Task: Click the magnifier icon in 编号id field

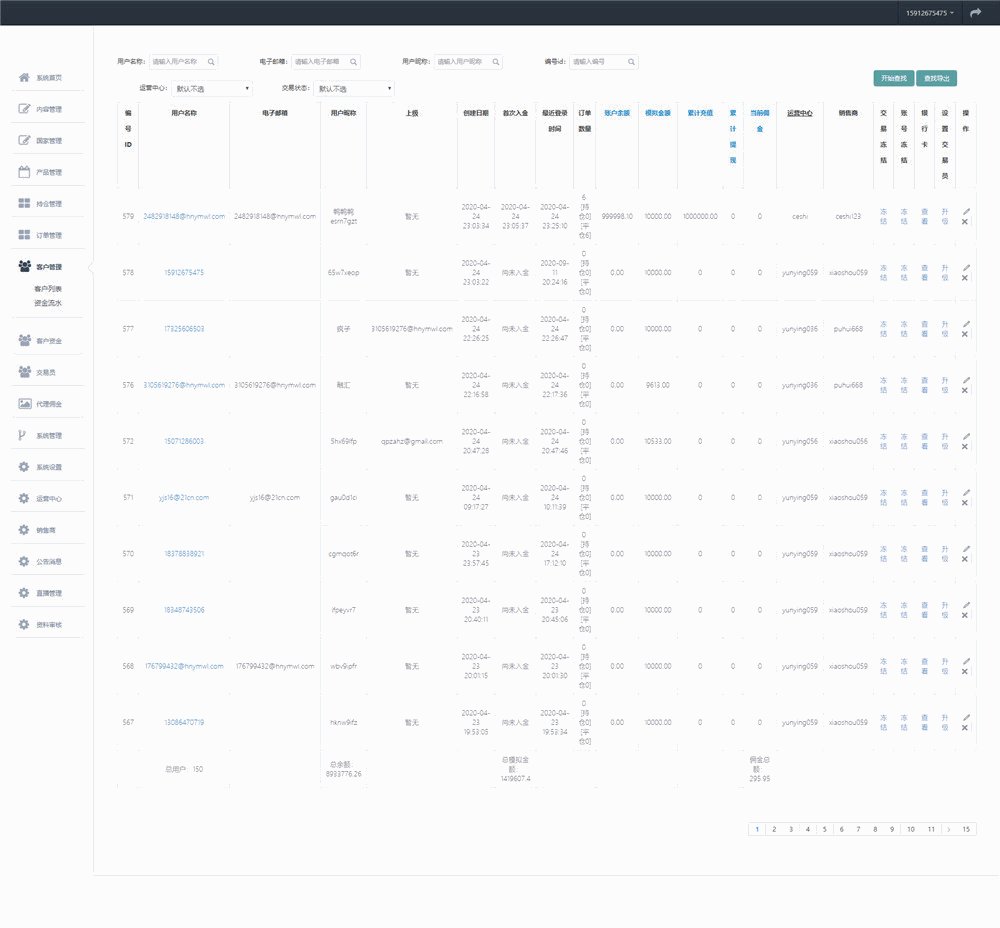Action: pyautogui.click(x=631, y=62)
